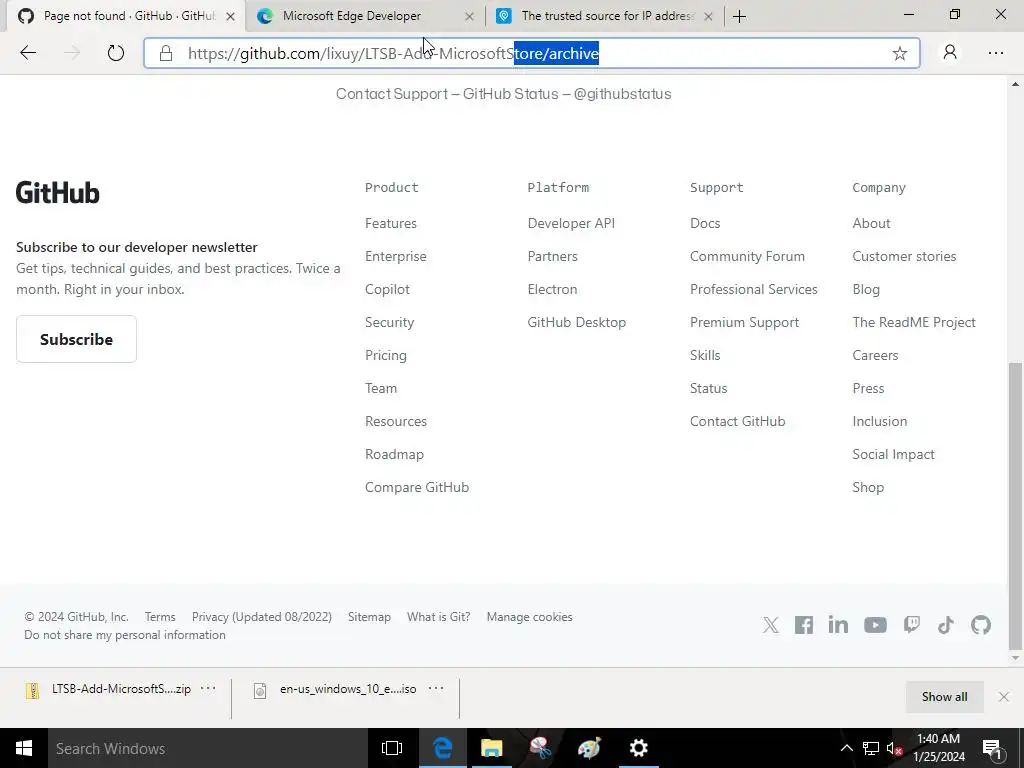Open the @githubstatus link

(x=622, y=94)
